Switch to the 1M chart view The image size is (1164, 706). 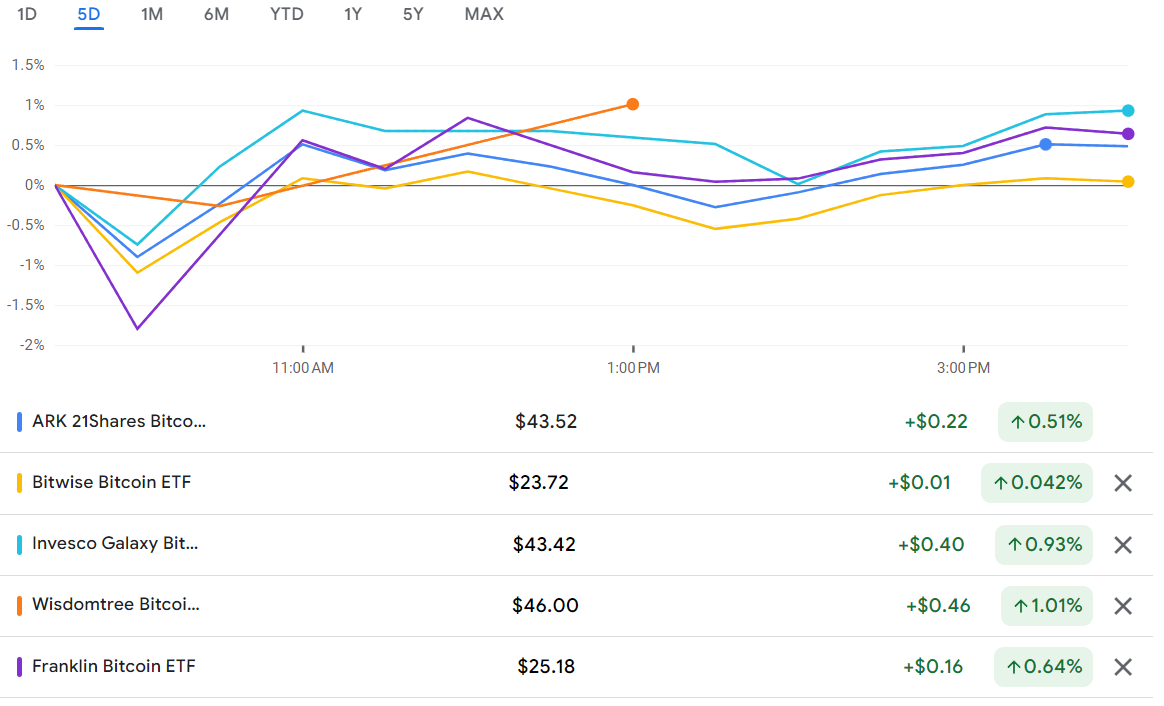(x=152, y=14)
